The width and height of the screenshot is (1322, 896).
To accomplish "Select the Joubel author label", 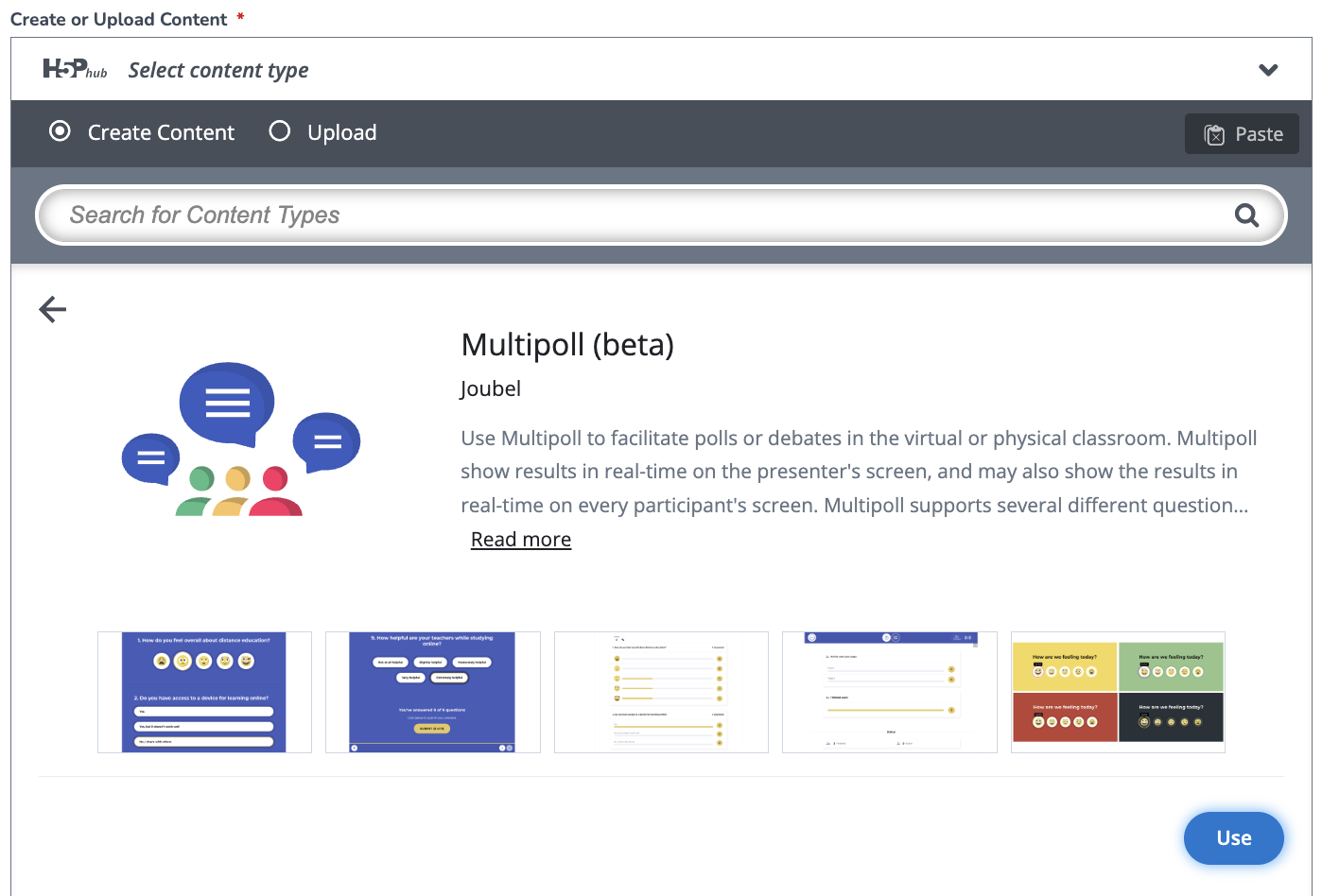I will point(490,388).
